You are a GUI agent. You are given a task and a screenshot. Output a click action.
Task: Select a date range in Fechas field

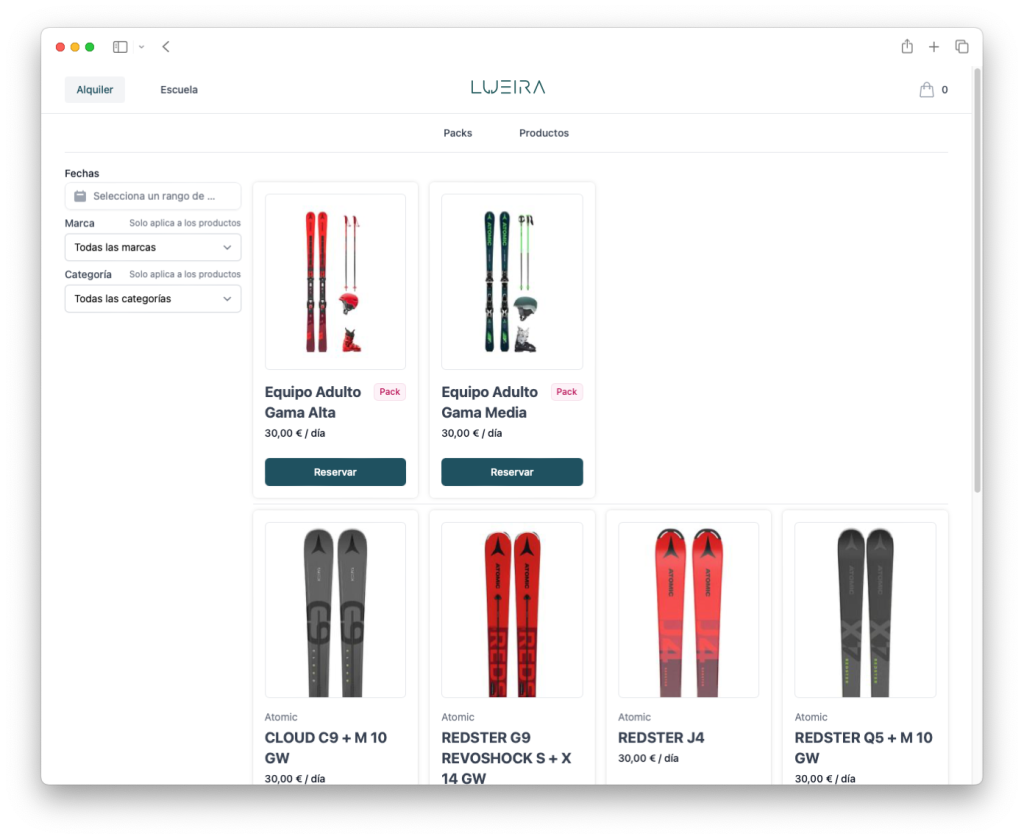(x=153, y=196)
